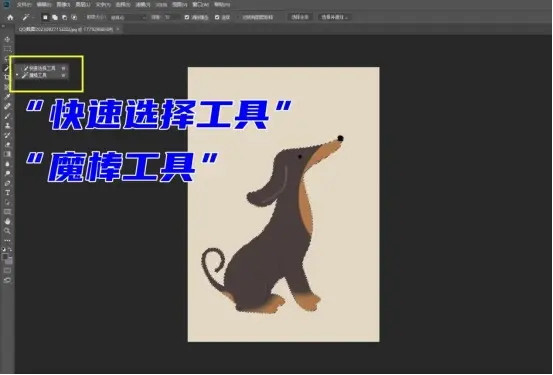Open the View menu
Screen dimensions: 553x375
179,5
